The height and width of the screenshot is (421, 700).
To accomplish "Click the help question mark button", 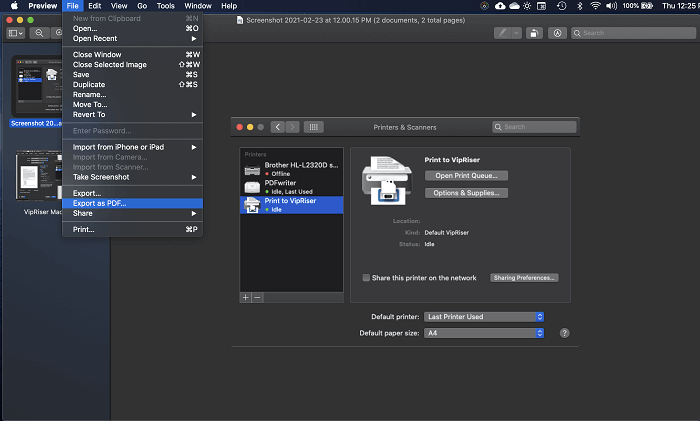I will click(x=564, y=332).
